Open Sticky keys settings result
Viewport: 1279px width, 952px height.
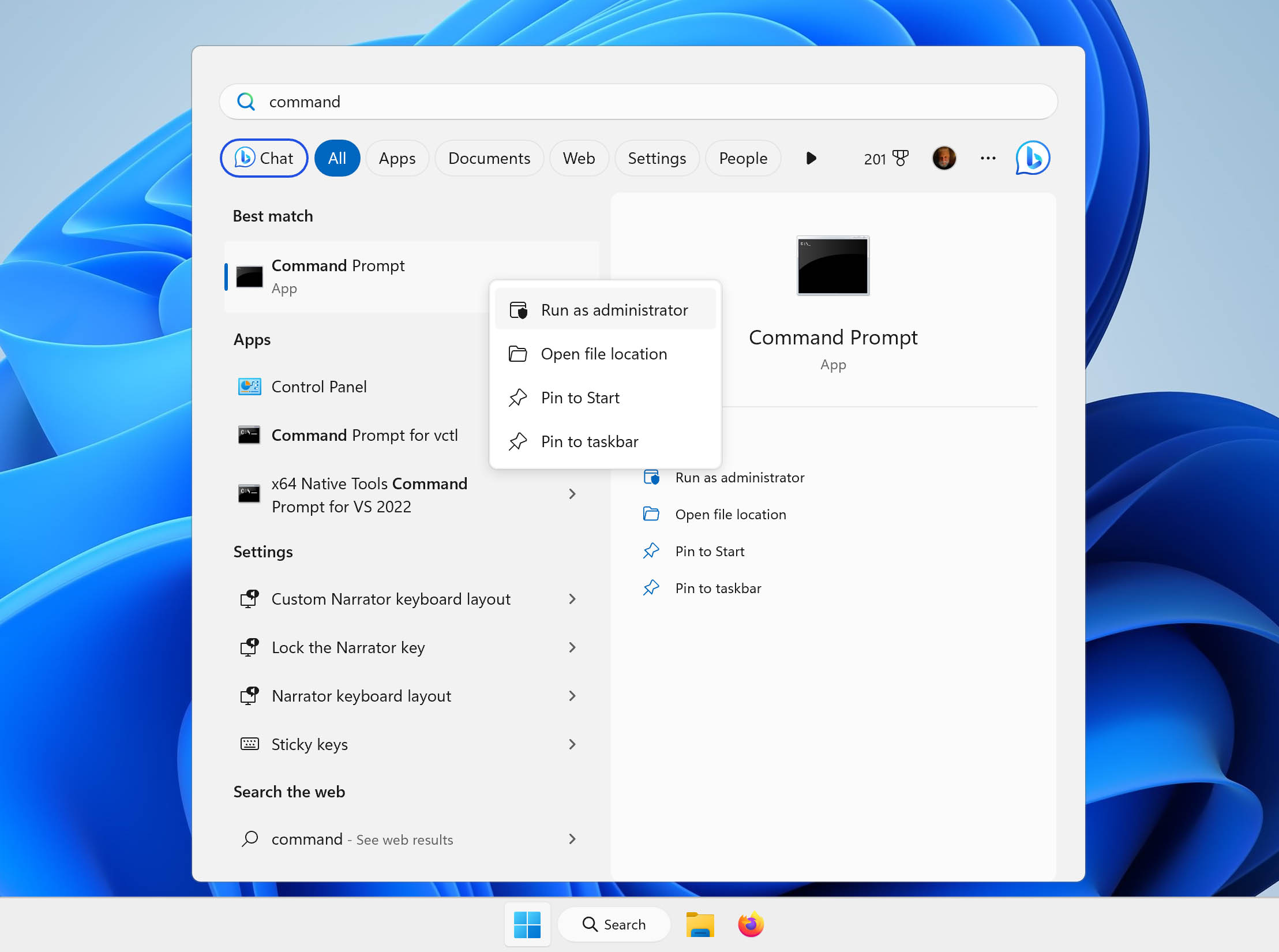coord(412,744)
